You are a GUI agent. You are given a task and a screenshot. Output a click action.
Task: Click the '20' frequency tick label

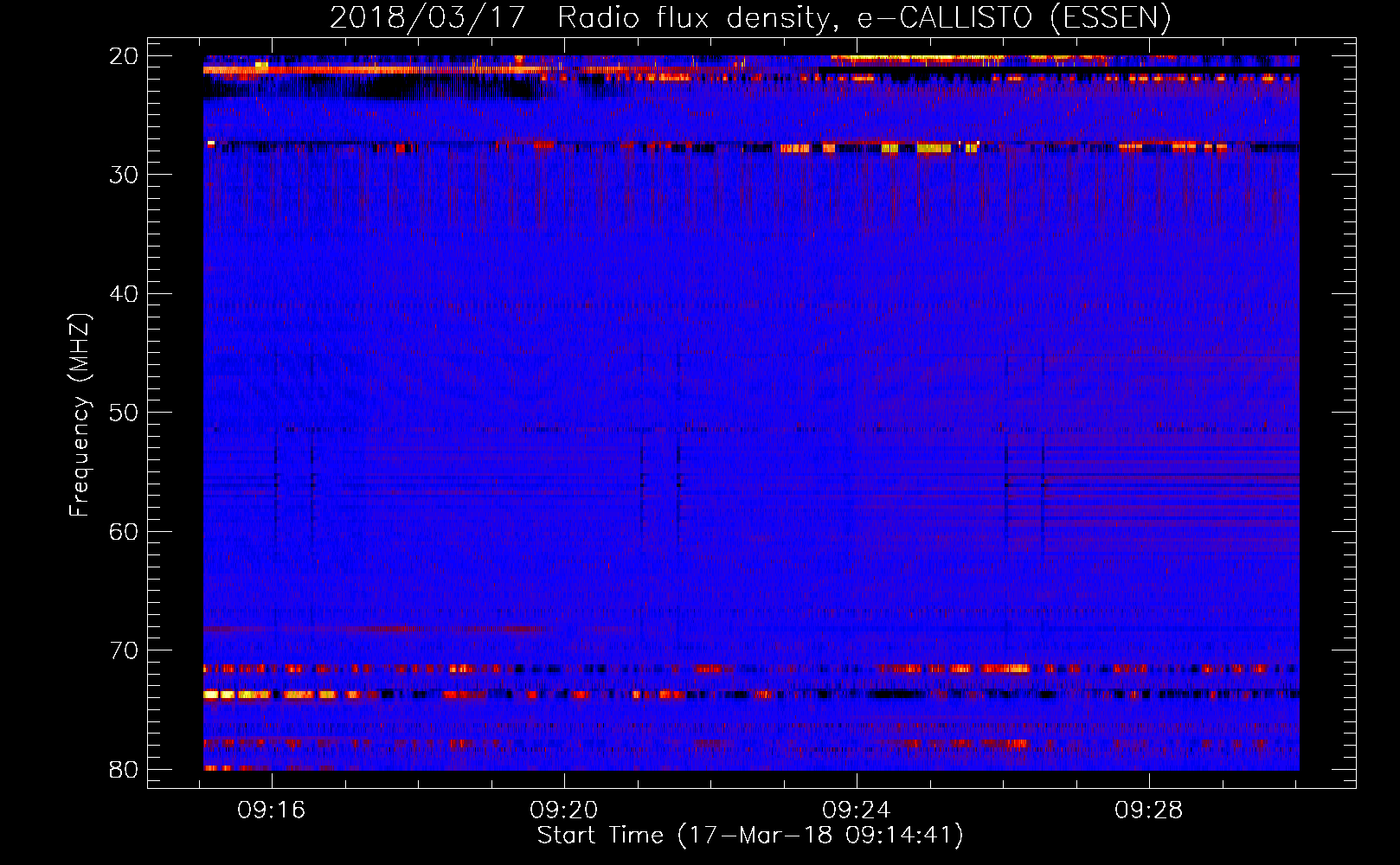[124, 56]
